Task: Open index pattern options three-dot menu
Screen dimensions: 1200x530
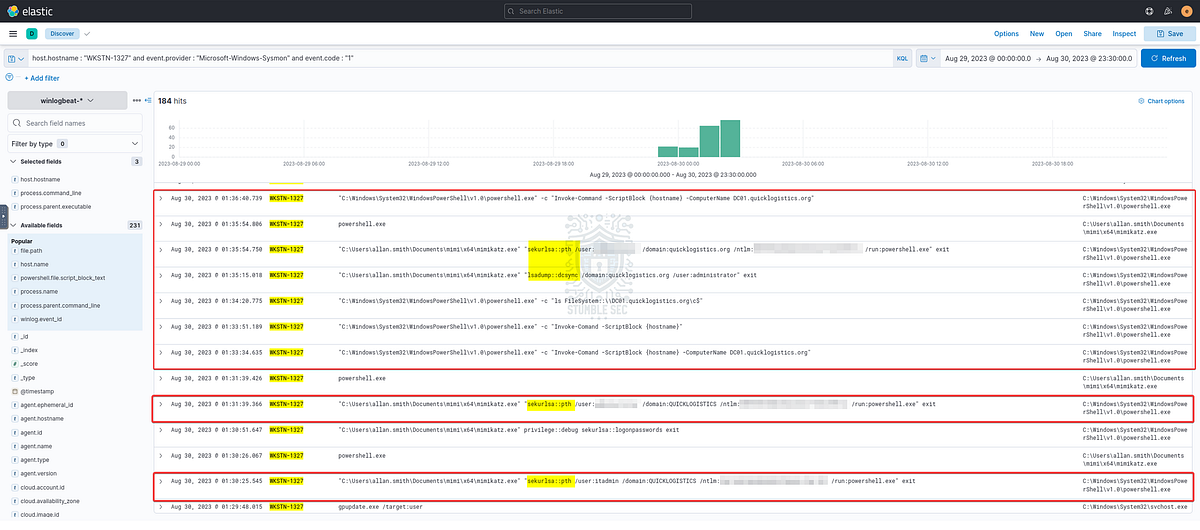Action: (x=137, y=101)
